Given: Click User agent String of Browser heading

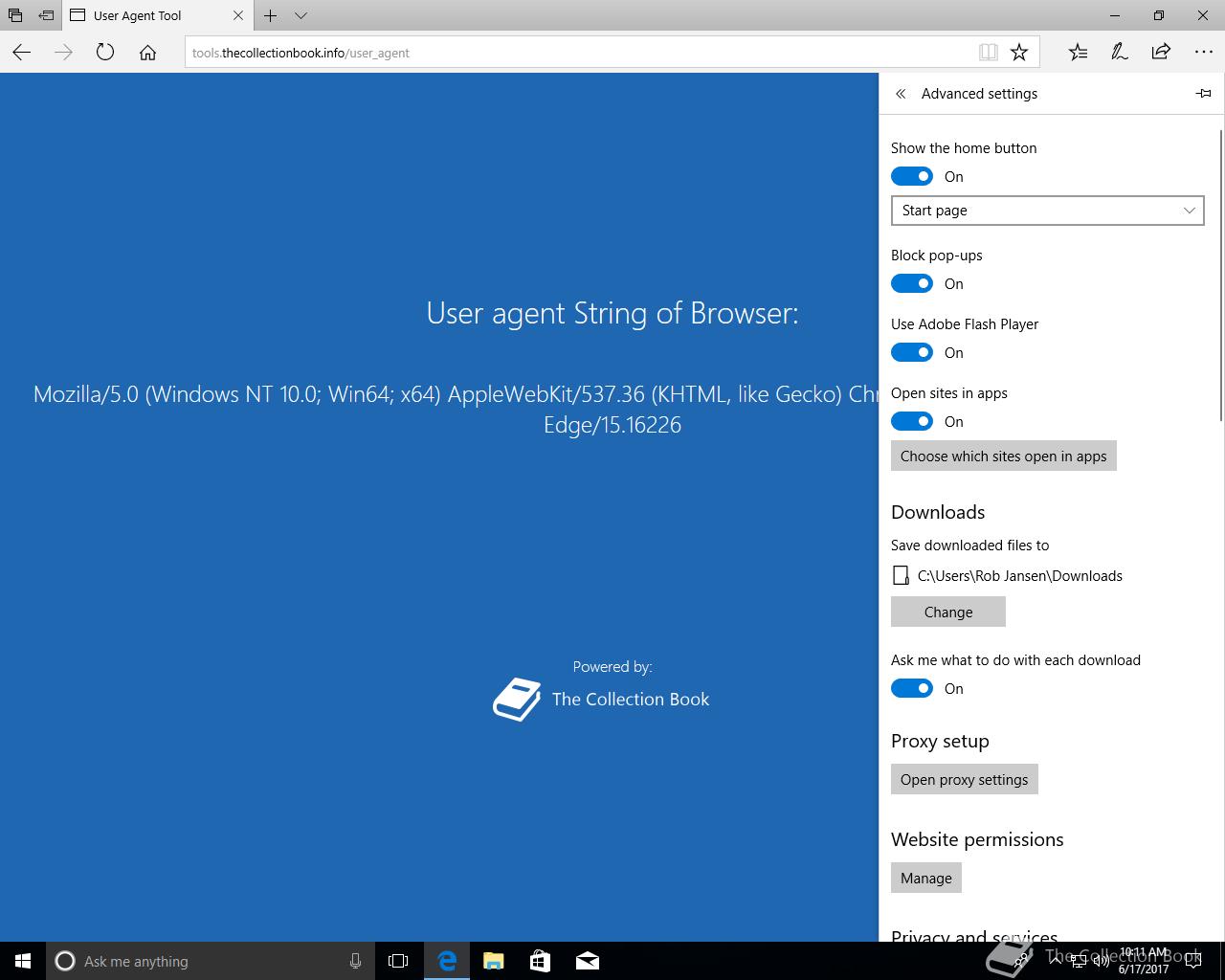Looking at the screenshot, I should pos(612,313).
